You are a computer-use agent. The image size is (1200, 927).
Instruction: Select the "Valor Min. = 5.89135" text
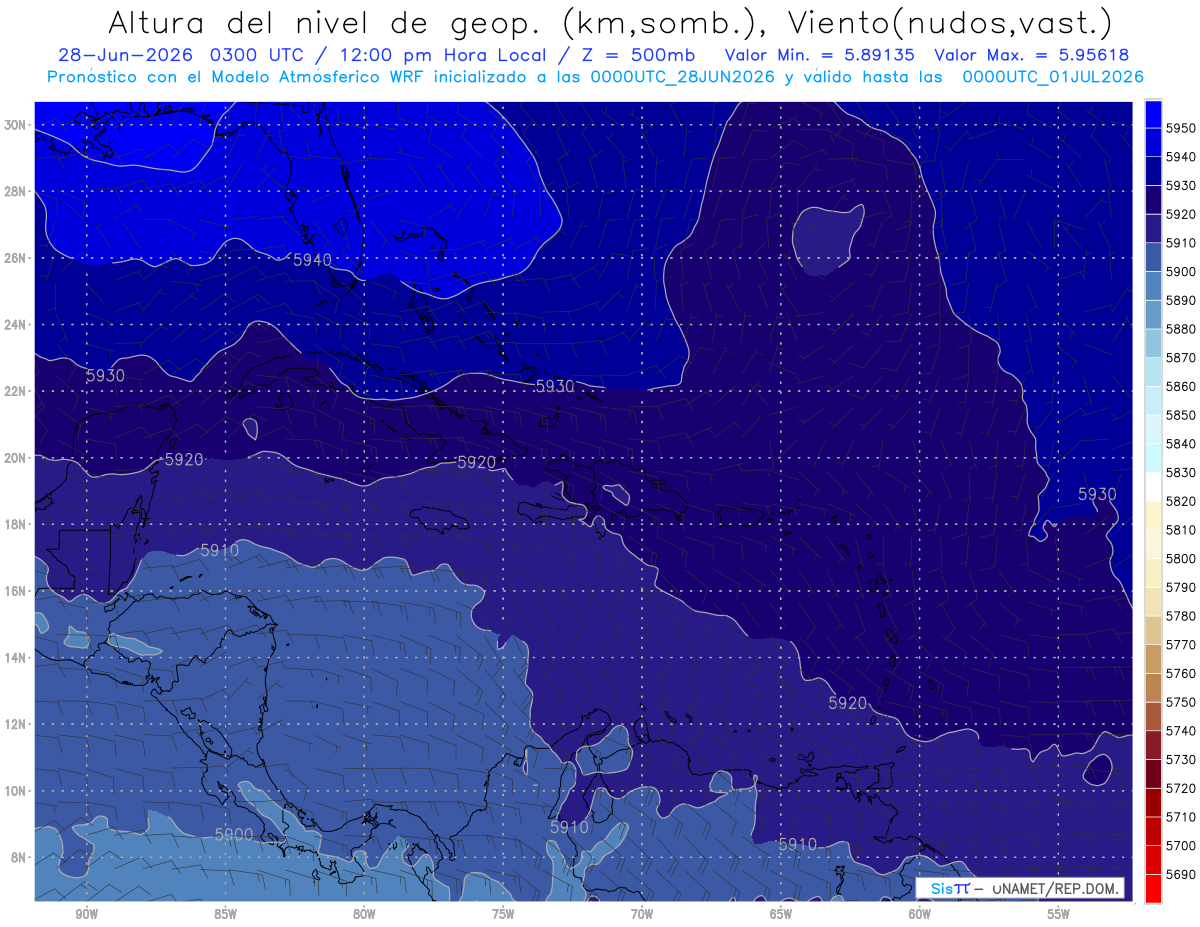(820, 56)
